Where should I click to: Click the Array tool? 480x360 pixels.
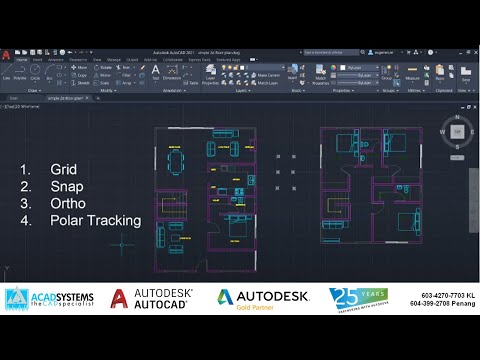124,83
